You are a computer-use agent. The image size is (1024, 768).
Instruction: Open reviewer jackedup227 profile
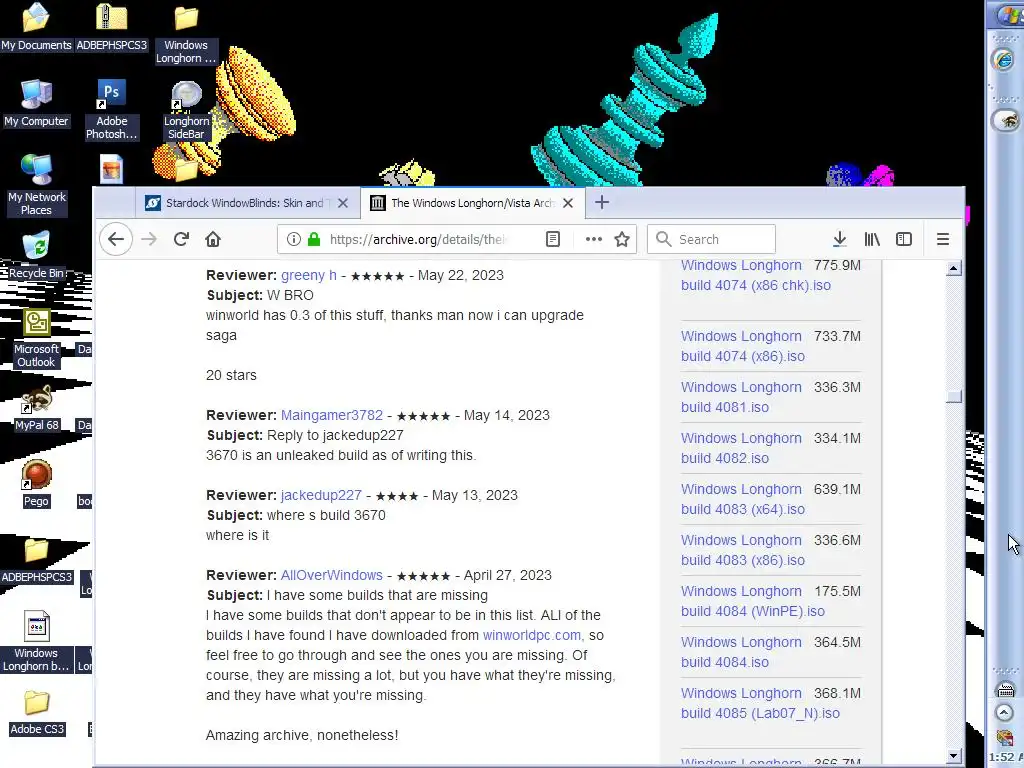click(x=321, y=495)
